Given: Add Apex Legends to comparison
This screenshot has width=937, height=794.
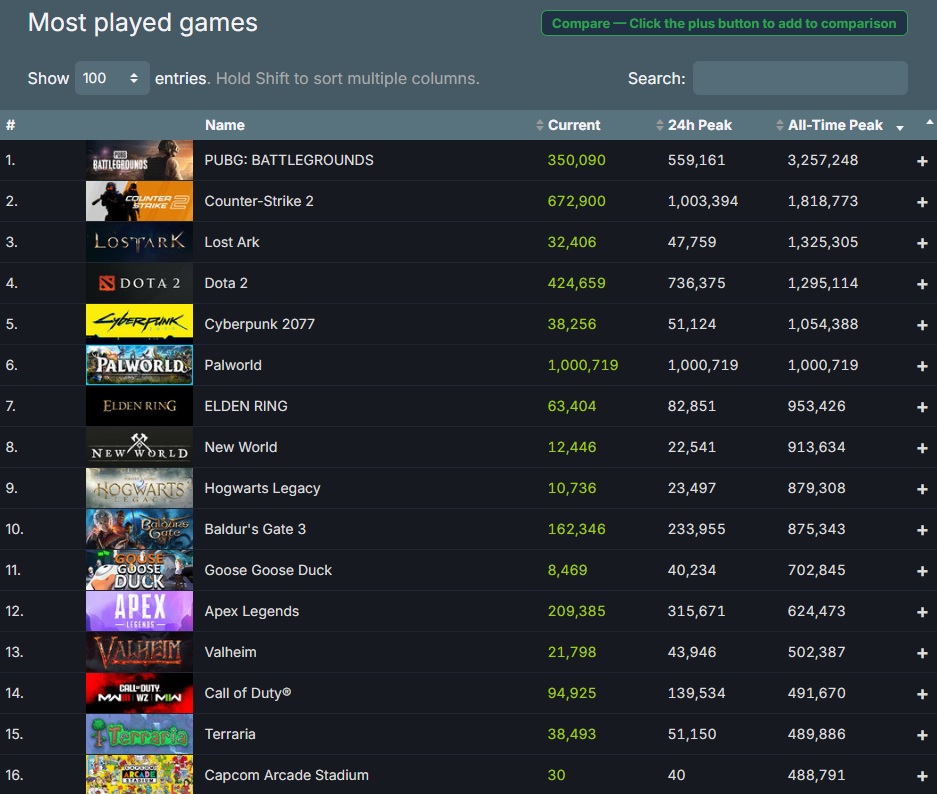Looking at the screenshot, I should (x=922, y=612).
